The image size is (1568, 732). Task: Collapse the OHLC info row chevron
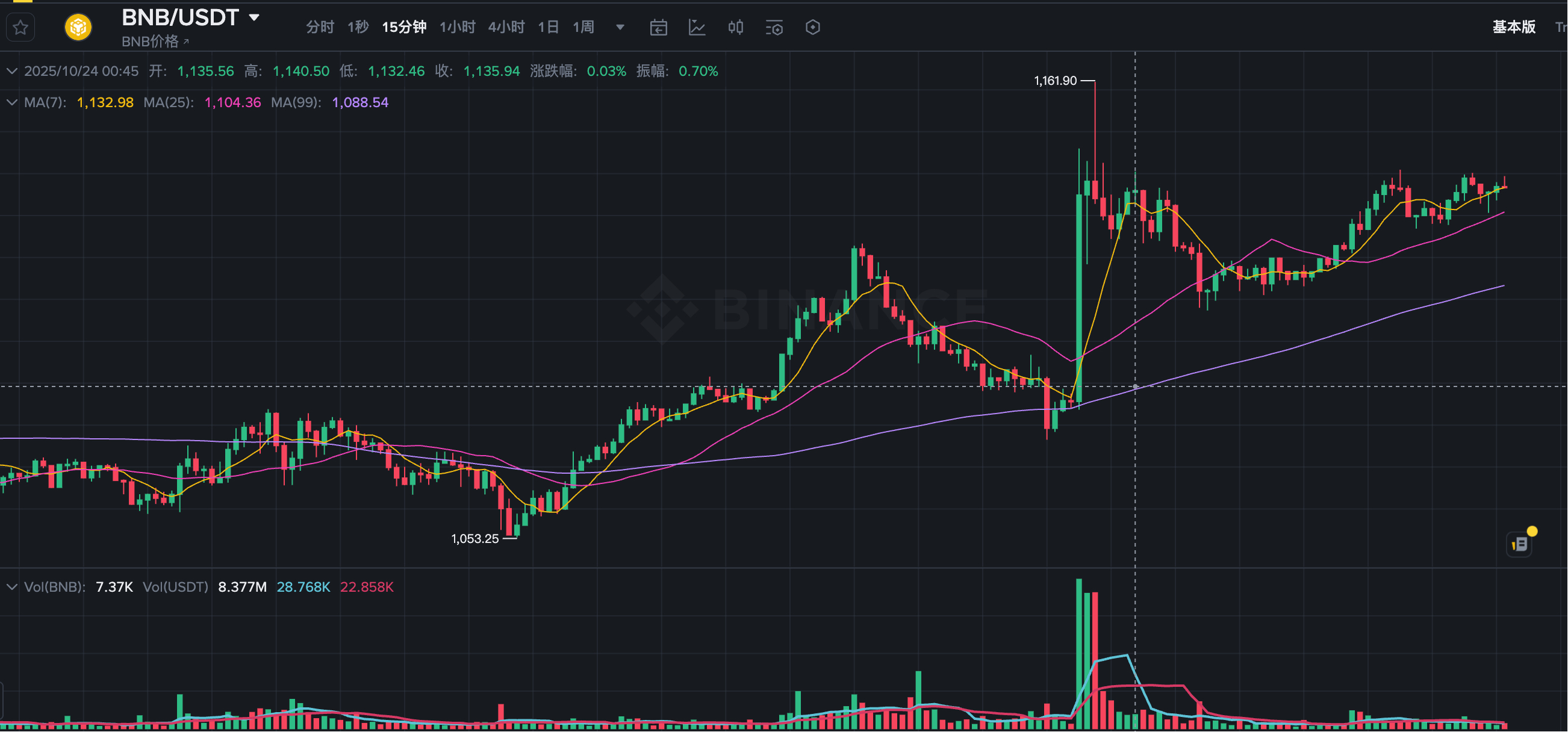(x=11, y=71)
